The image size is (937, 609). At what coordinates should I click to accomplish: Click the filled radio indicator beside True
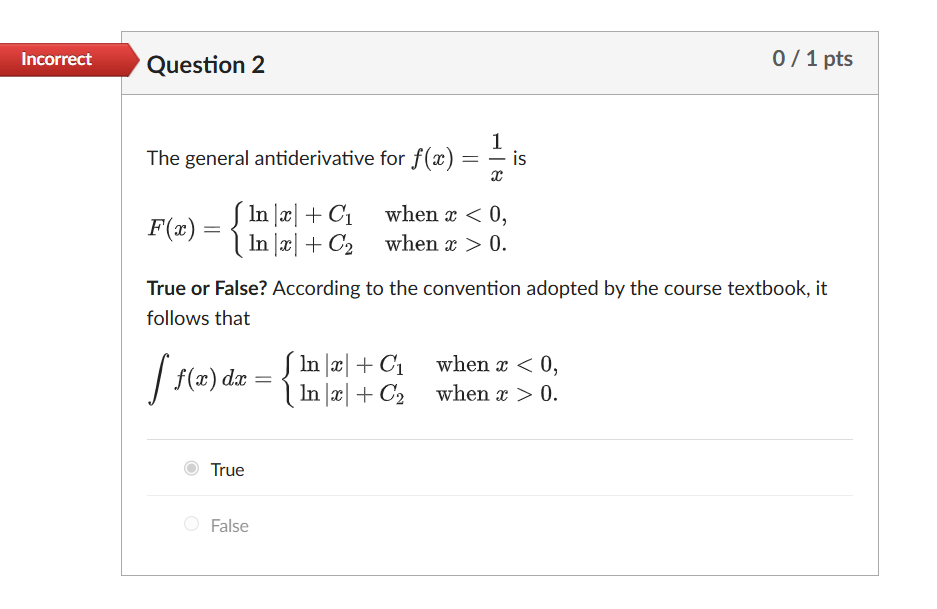[190, 470]
